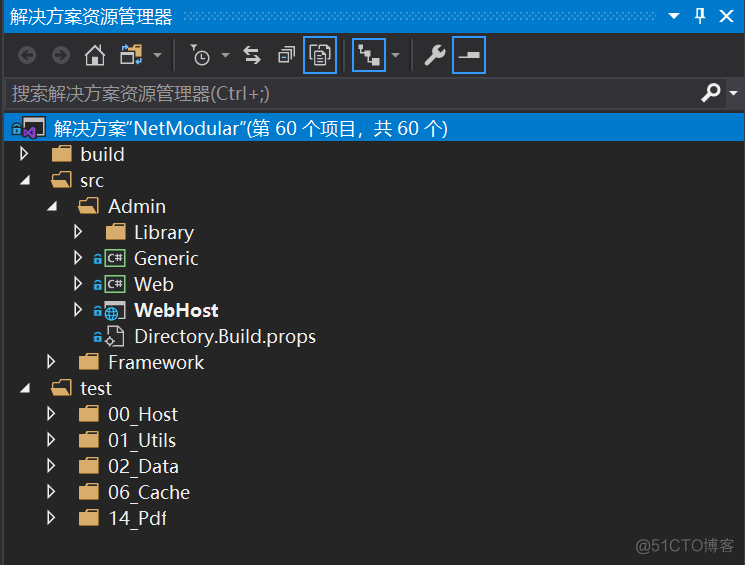
Task: Expand the build folder
Action: 24,154
